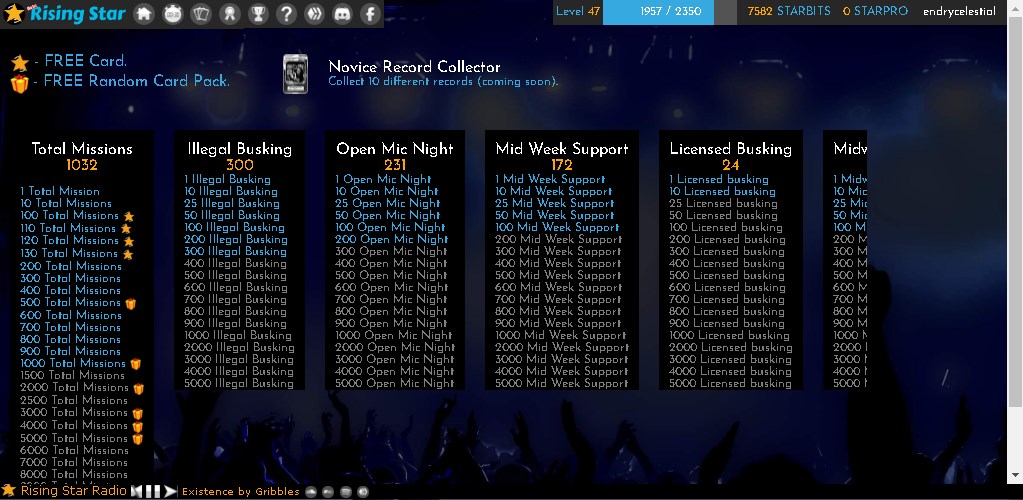Click the 7582 STARBITS balance

[789, 11]
